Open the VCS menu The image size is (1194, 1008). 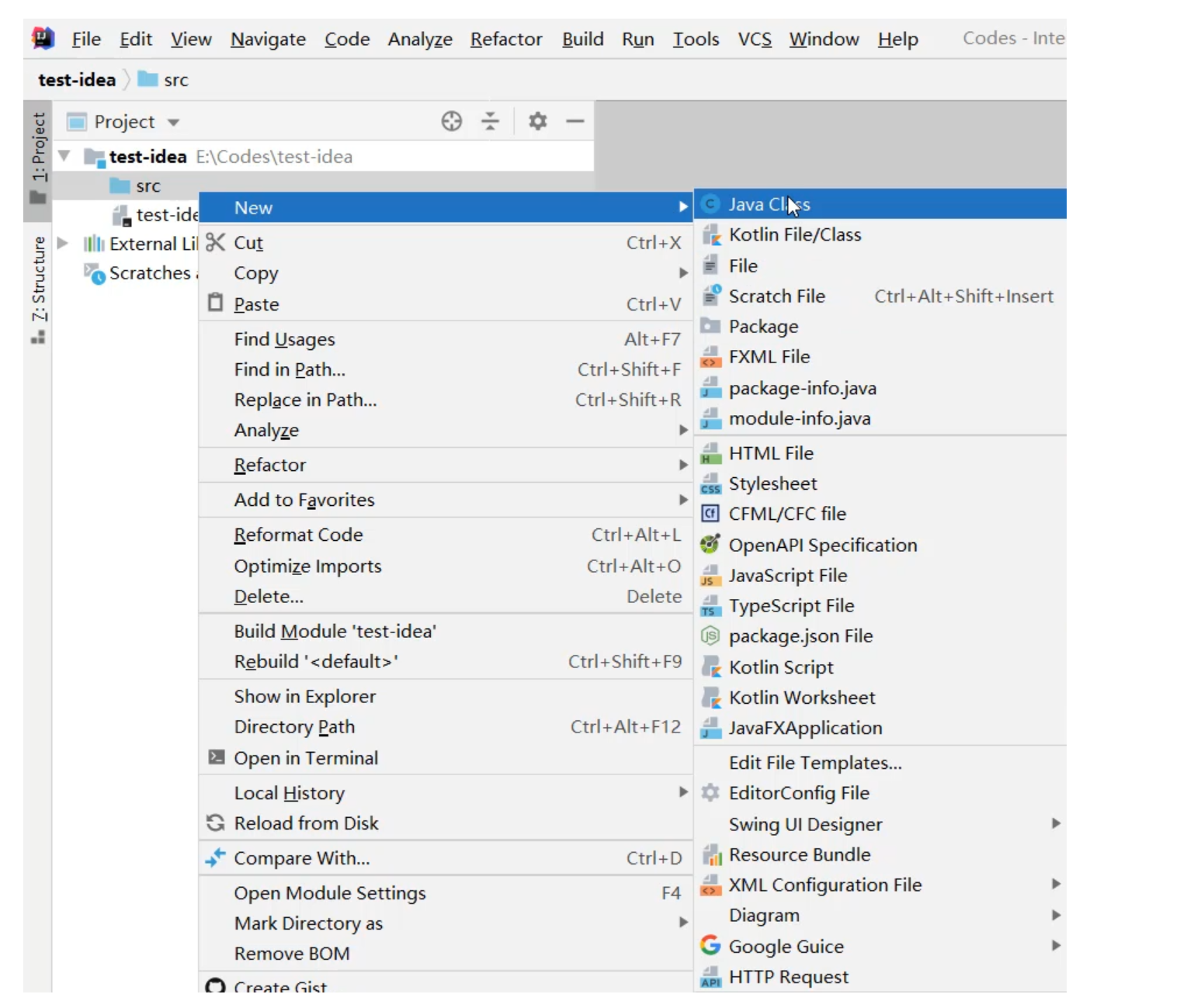click(755, 39)
